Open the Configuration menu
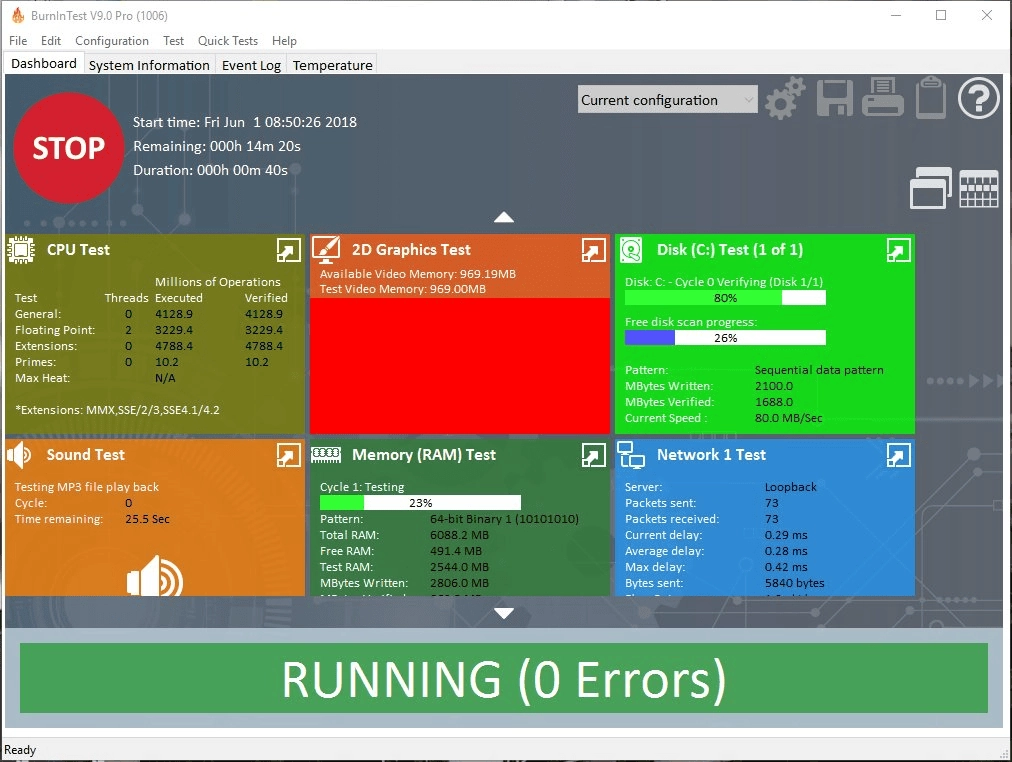Viewport: 1012px width, 762px height. pyautogui.click(x=112, y=41)
